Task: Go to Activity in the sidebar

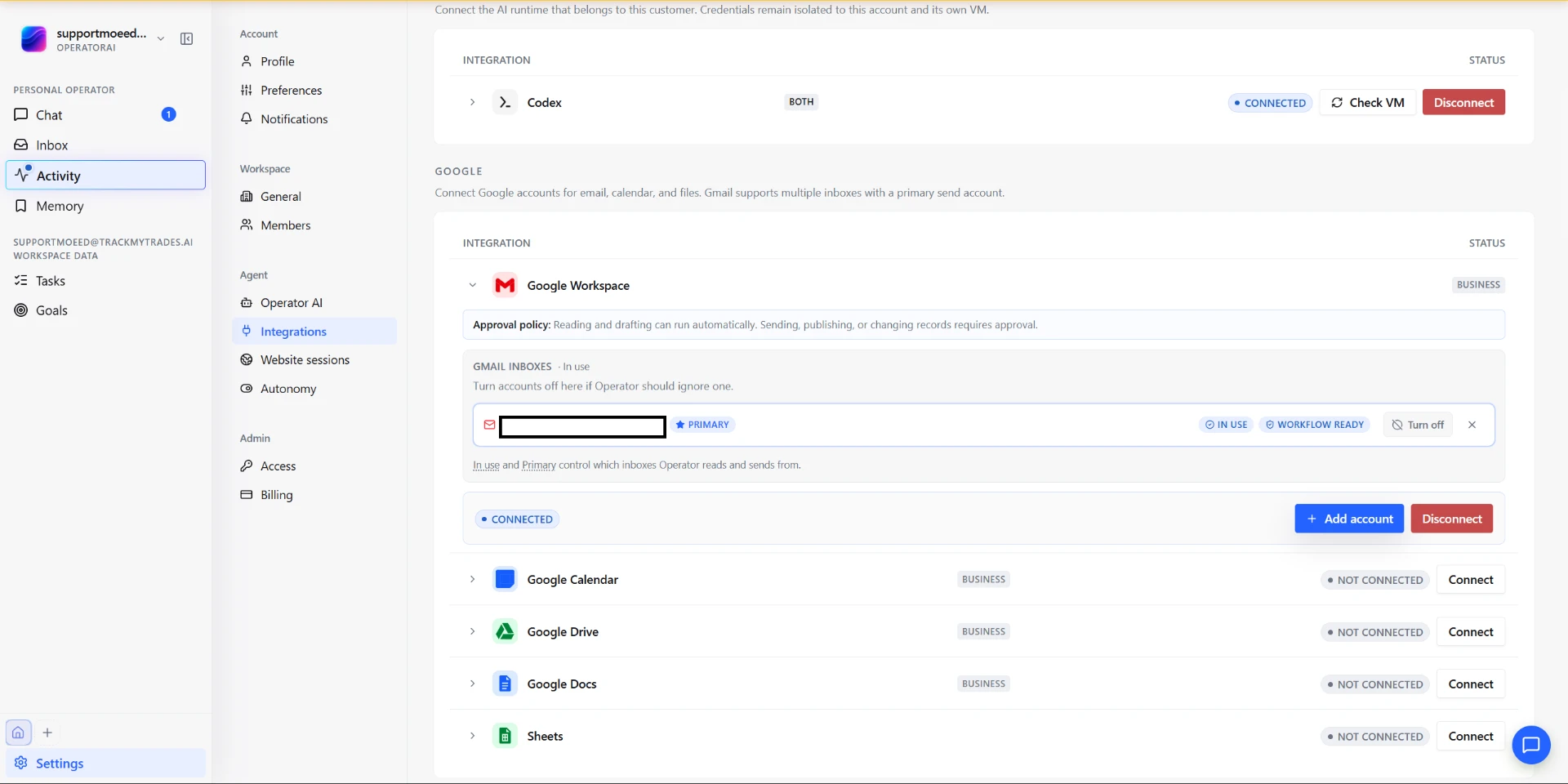Action: point(105,176)
